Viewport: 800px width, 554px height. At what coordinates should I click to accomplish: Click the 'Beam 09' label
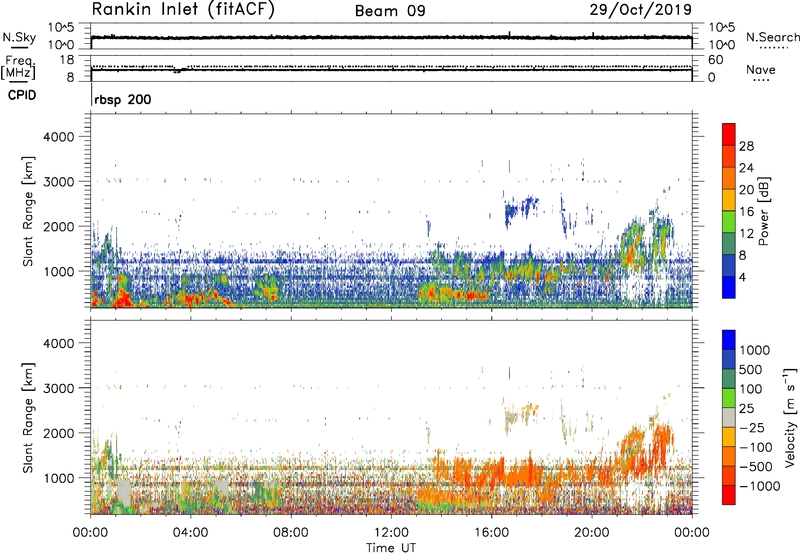pos(390,10)
